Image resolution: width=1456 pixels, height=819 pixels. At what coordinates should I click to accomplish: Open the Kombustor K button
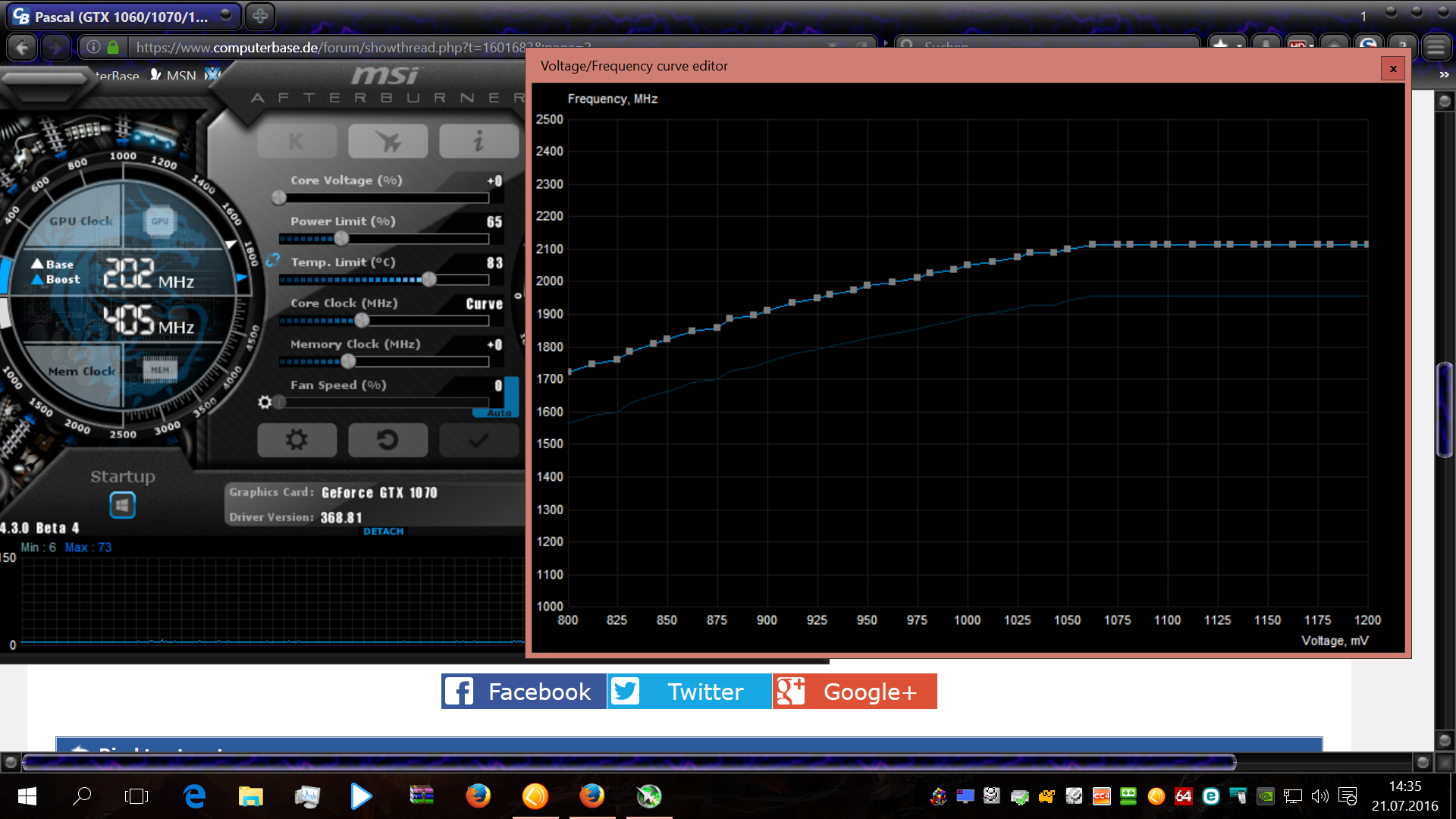[297, 141]
